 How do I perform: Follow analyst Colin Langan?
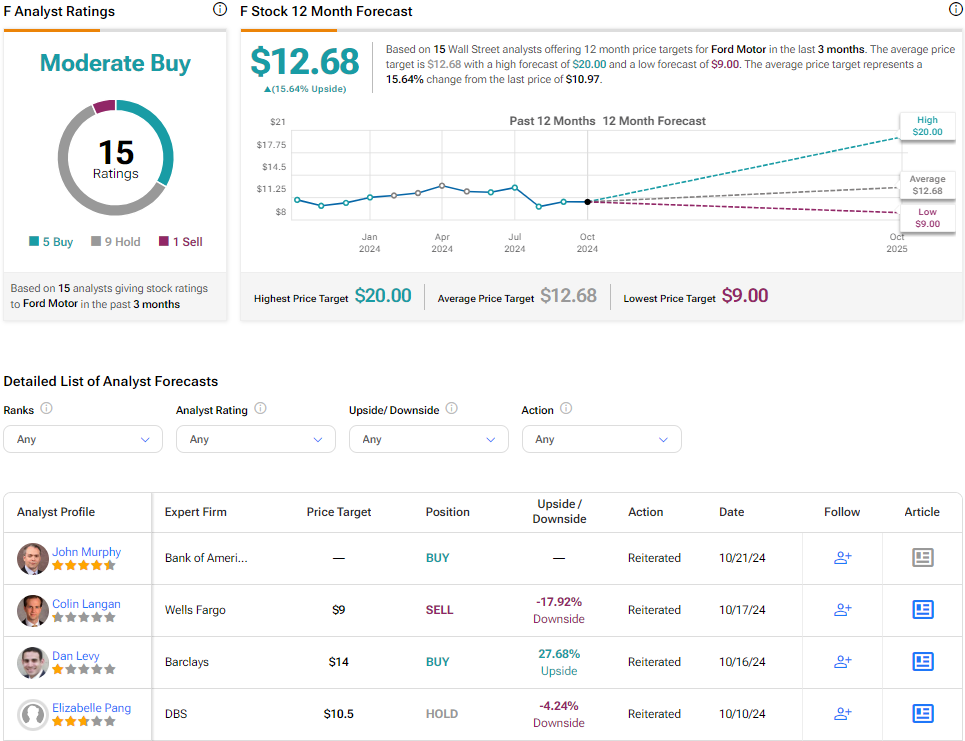pos(842,610)
